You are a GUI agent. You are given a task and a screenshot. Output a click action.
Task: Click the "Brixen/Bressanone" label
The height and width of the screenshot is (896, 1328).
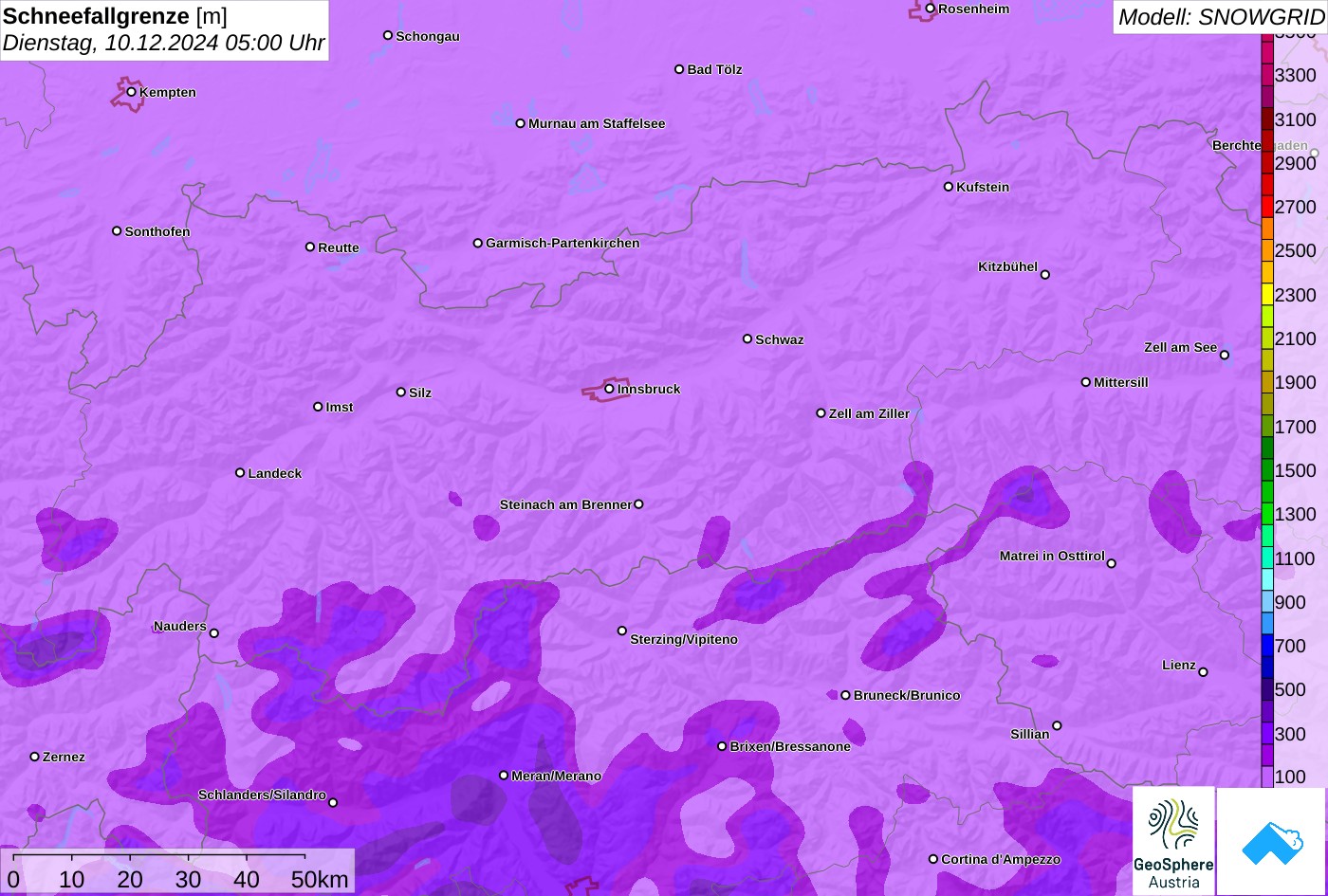(x=790, y=746)
